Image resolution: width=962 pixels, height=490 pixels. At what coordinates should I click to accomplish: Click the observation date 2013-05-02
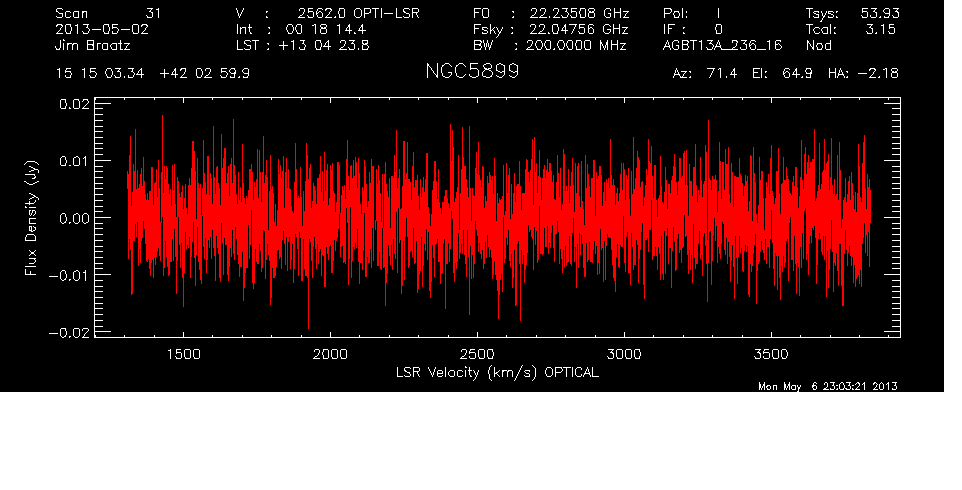click(102, 29)
